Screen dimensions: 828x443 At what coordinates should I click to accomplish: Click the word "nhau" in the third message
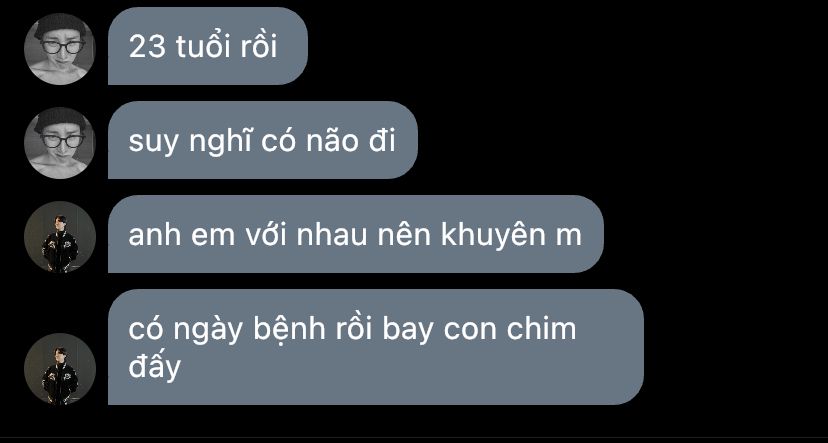332,235
